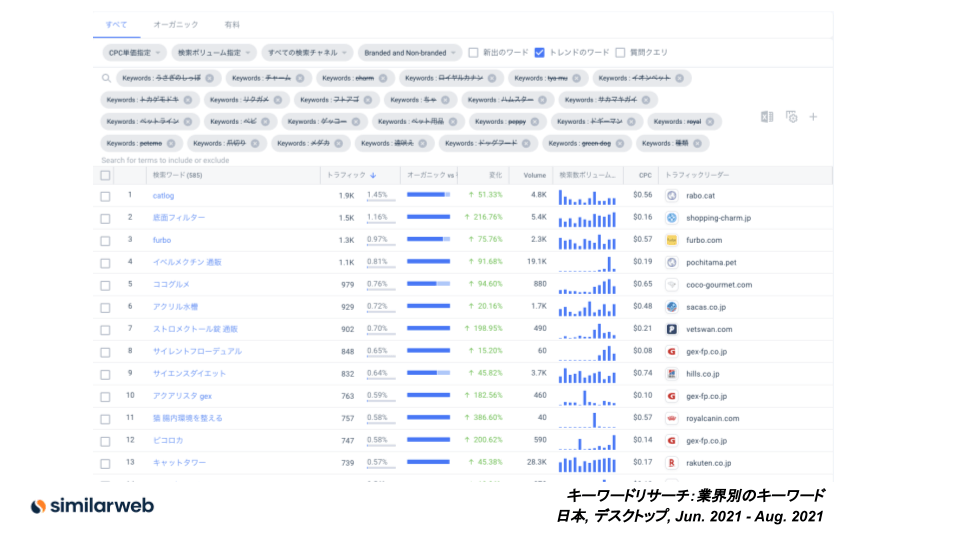Enable the 新出のワード checkbox
The height and width of the screenshot is (540, 960).
473,53
